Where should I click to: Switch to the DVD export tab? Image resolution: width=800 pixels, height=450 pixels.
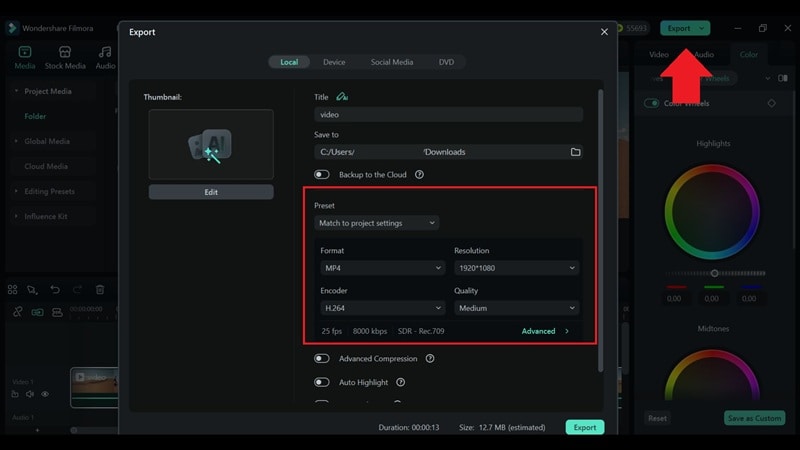tap(446, 62)
